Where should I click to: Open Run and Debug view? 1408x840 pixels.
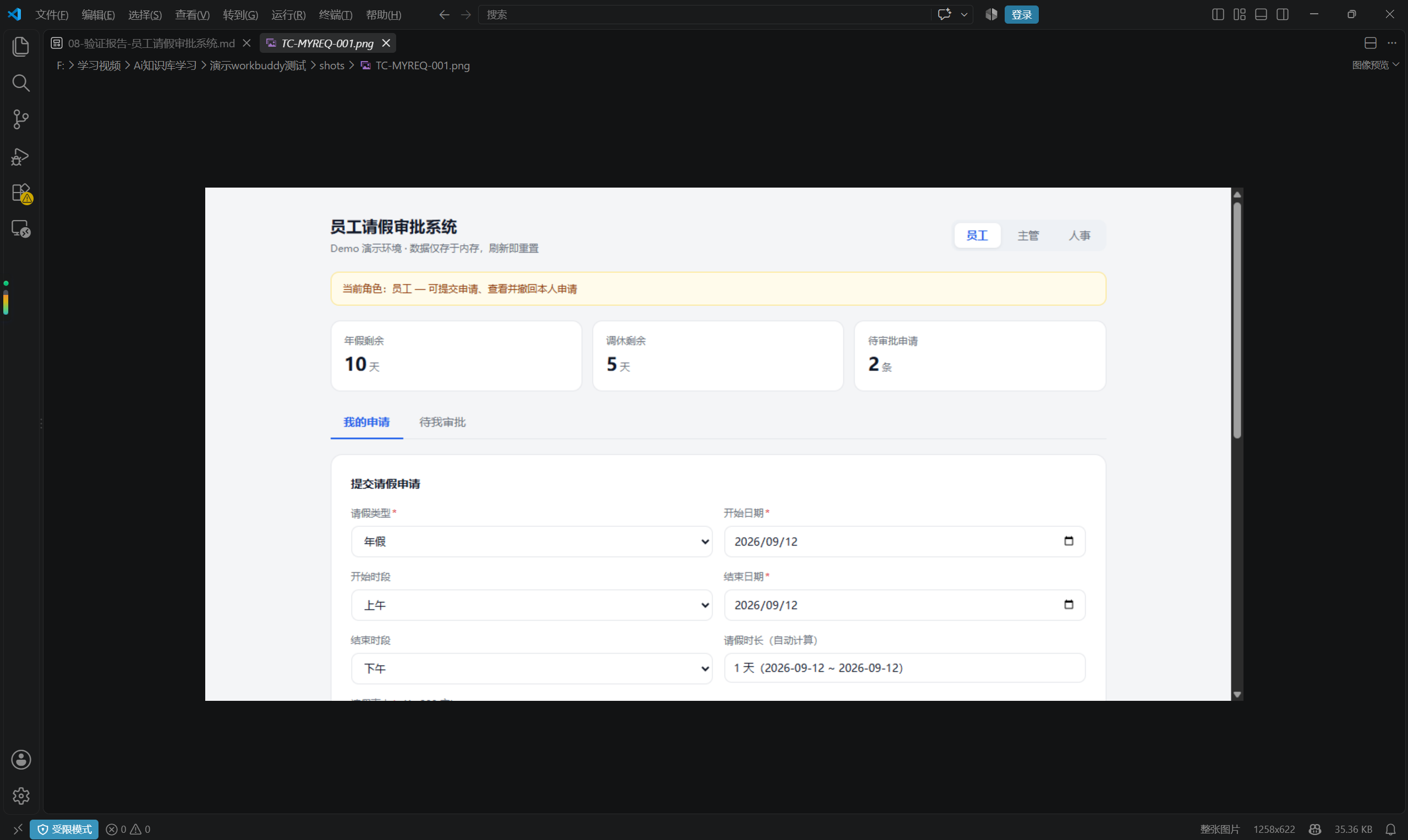coord(21,156)
